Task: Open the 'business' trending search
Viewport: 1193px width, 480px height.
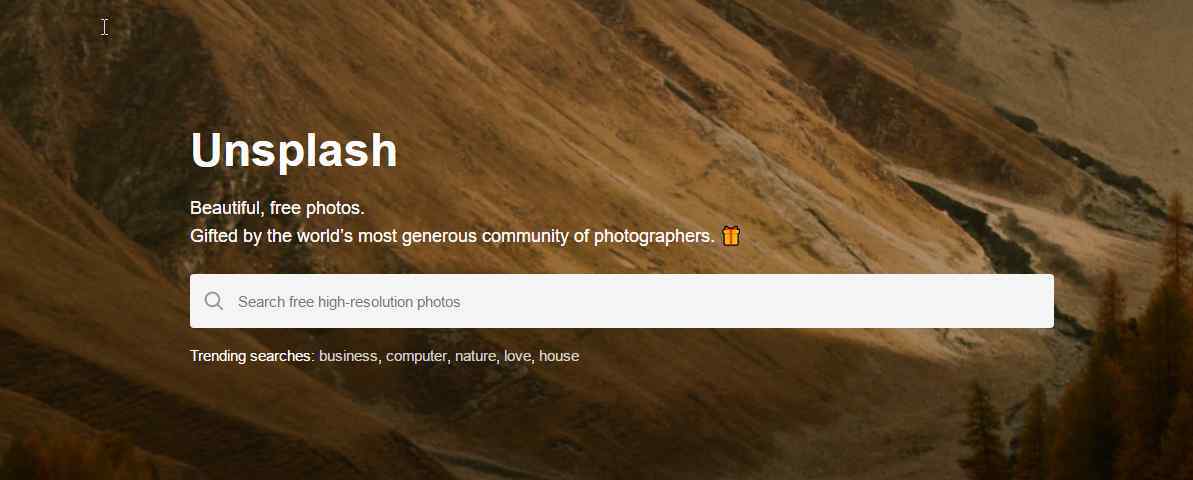Action: click(x=348, y=356)
